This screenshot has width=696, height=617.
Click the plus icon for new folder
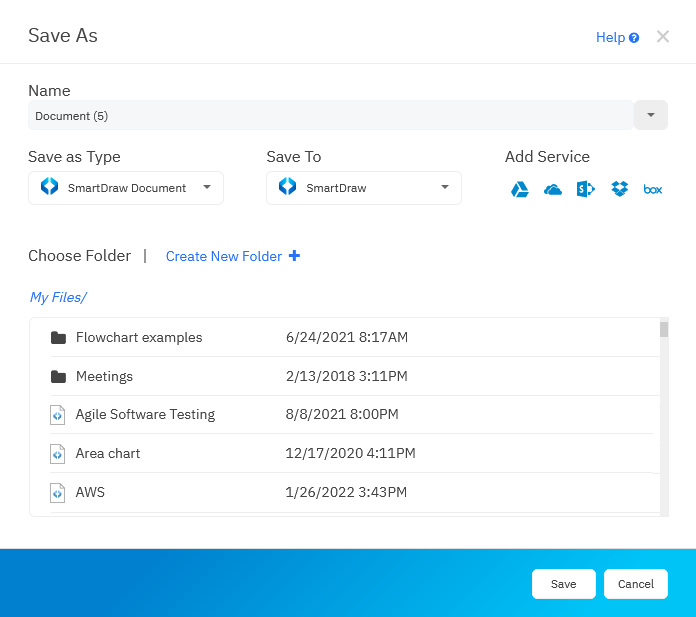pos(295,256)
